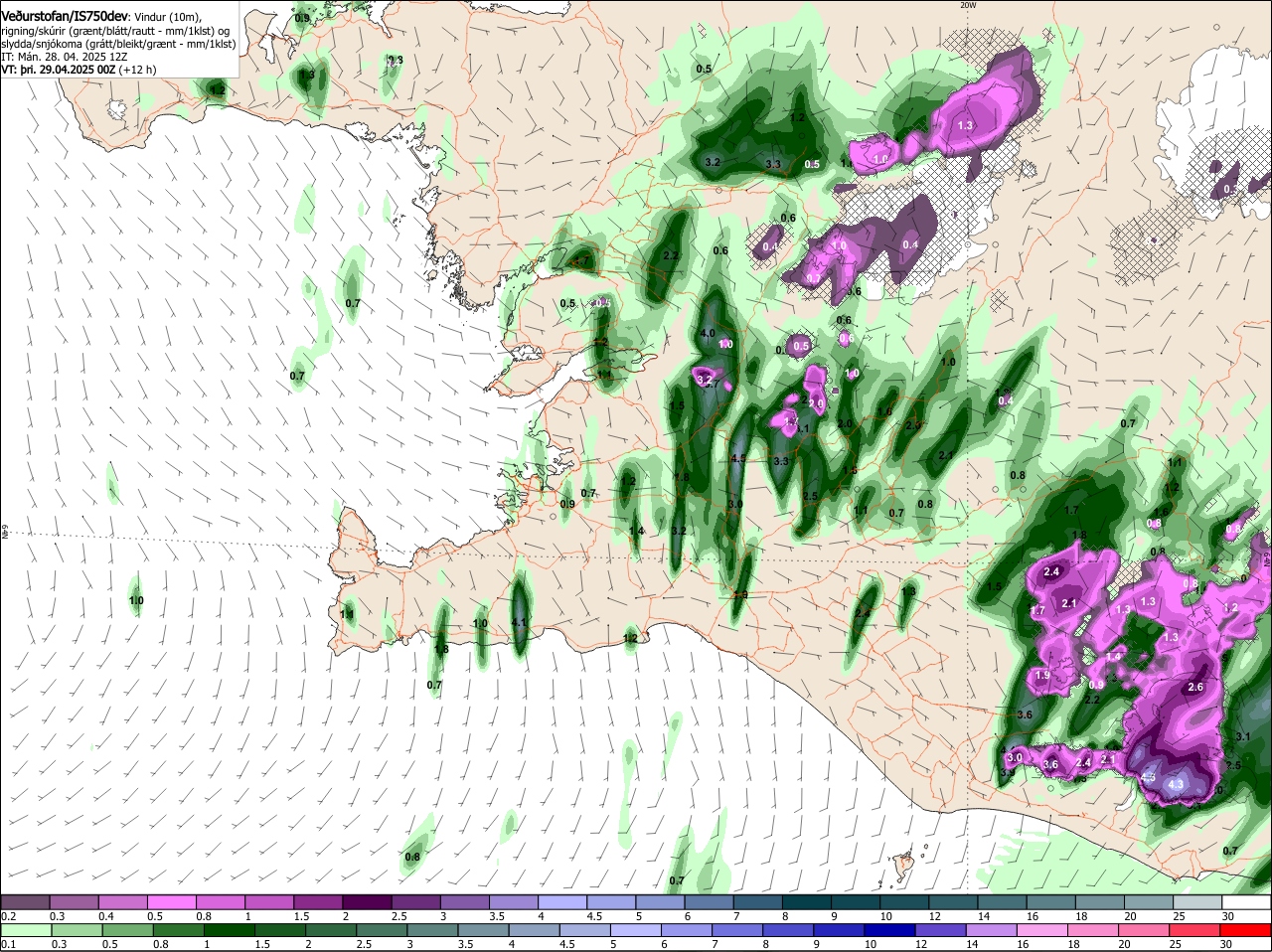Image resolution: width=1272 pixels, height=952 pixels.
Task: Click the 'Vindur (10m)' caption text
Action: coord(166,17)
